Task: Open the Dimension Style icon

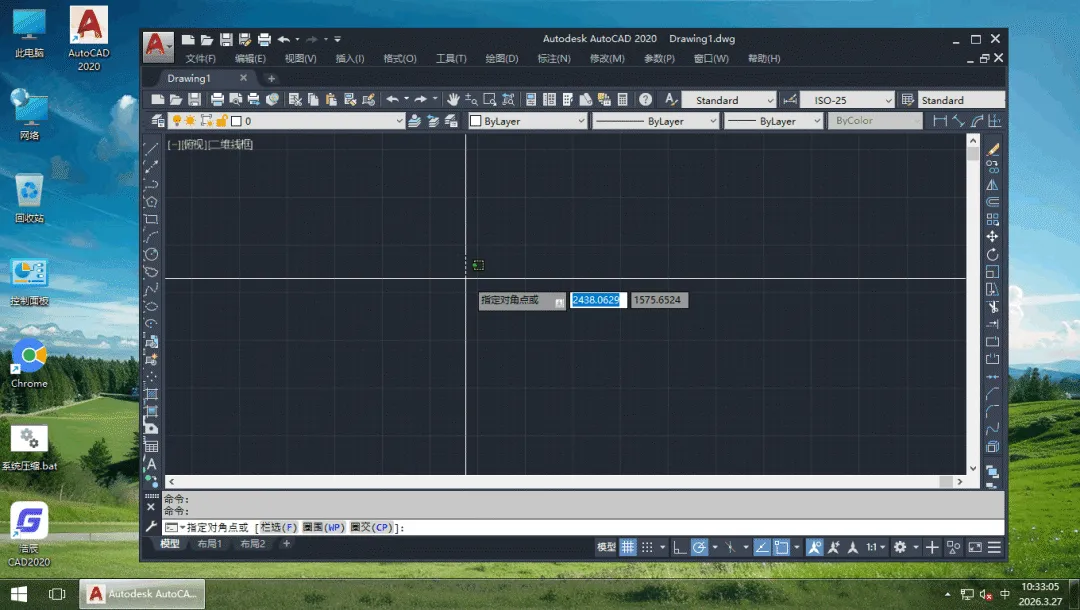Action: (790, 100)
